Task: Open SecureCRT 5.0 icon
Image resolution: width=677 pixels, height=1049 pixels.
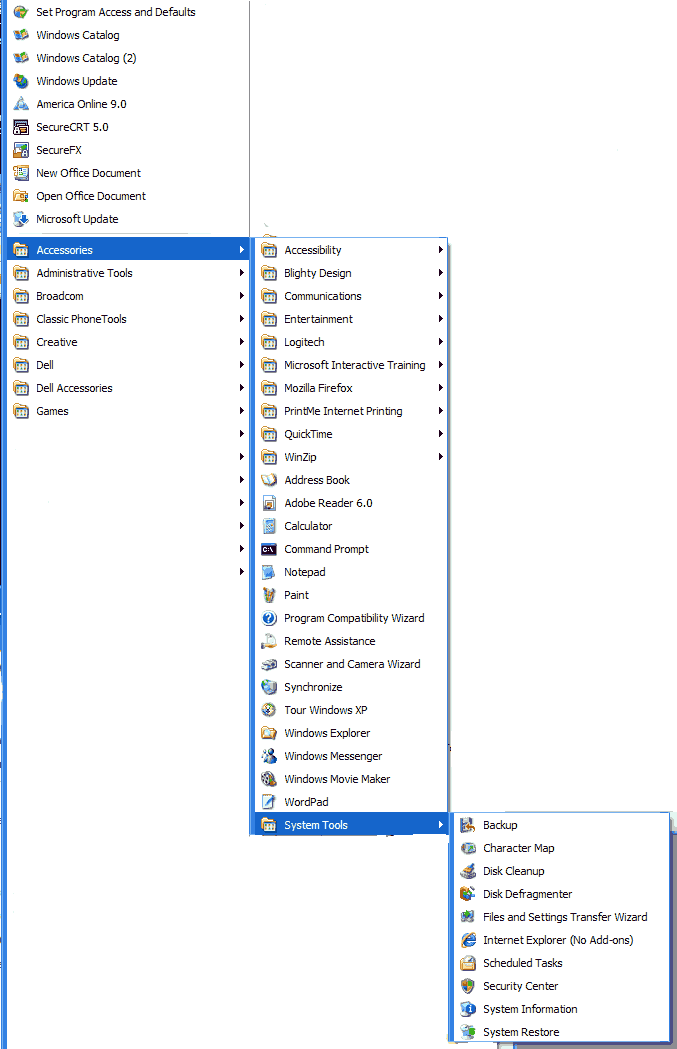Action: pyautogui.click(x=21, y=127)
